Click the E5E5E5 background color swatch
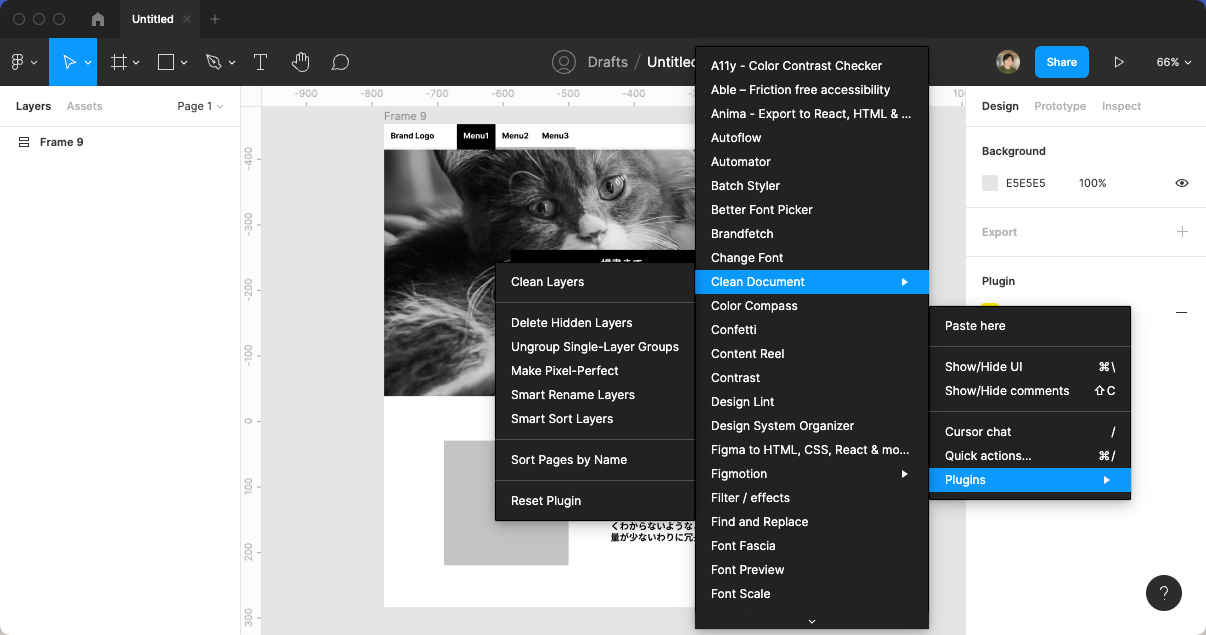This screenshot has height=635, width=1206. pos(990,183)
